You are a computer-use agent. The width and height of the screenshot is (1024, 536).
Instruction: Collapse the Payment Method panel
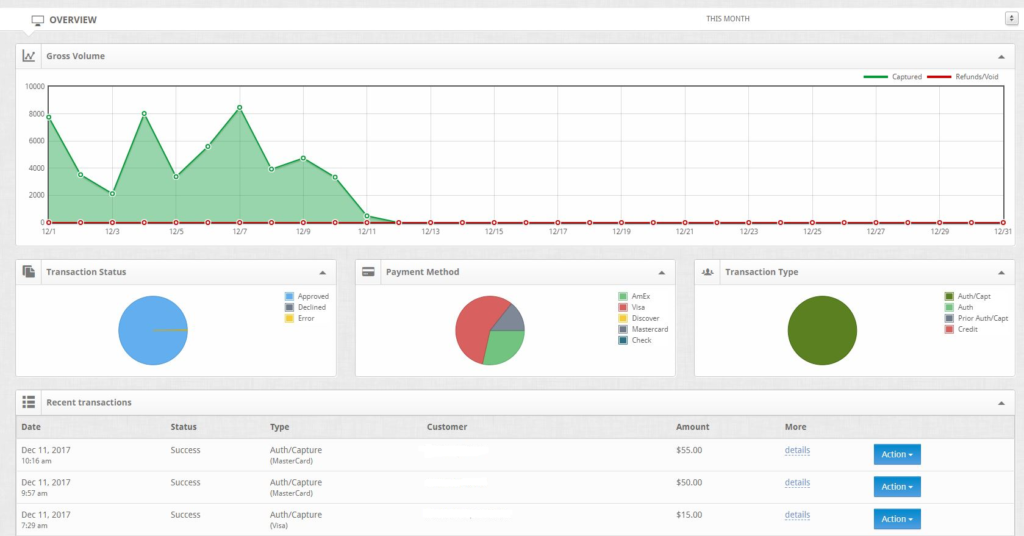[x=662, y=273]
